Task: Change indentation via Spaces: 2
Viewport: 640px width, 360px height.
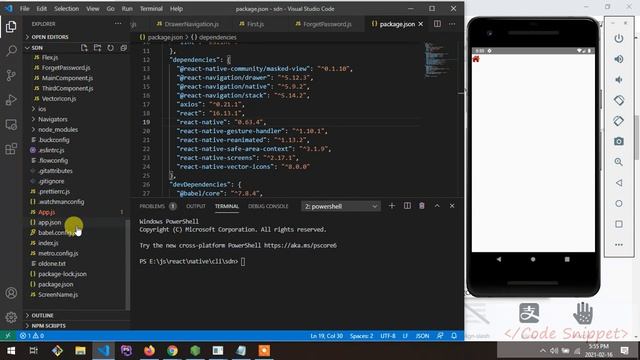Action: 361,336
